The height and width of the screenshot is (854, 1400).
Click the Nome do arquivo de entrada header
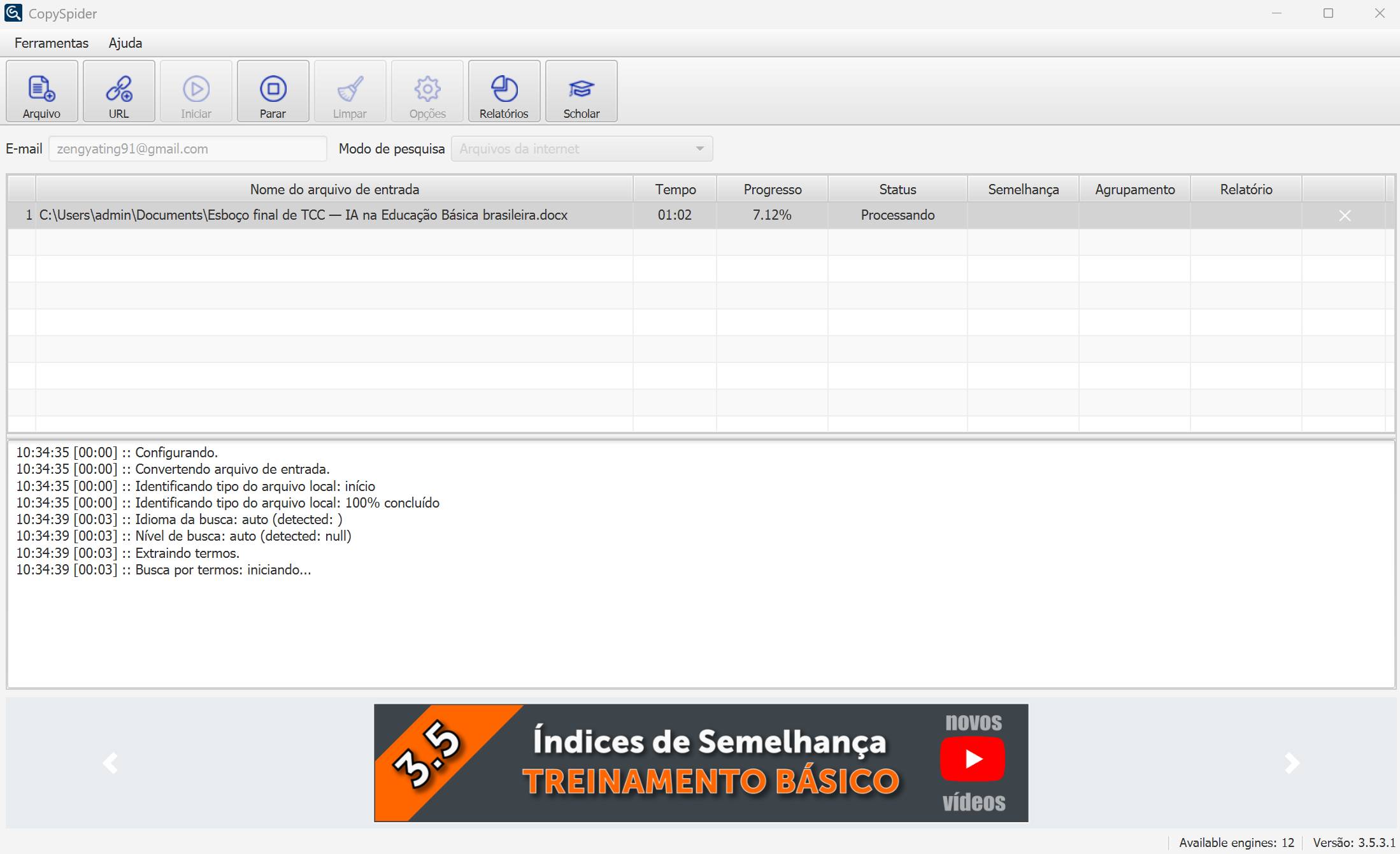[334, 189]
